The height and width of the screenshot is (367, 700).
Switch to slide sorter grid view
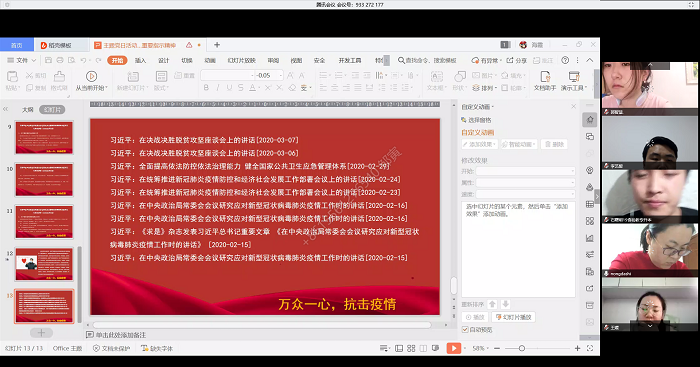tap(411, 348)
